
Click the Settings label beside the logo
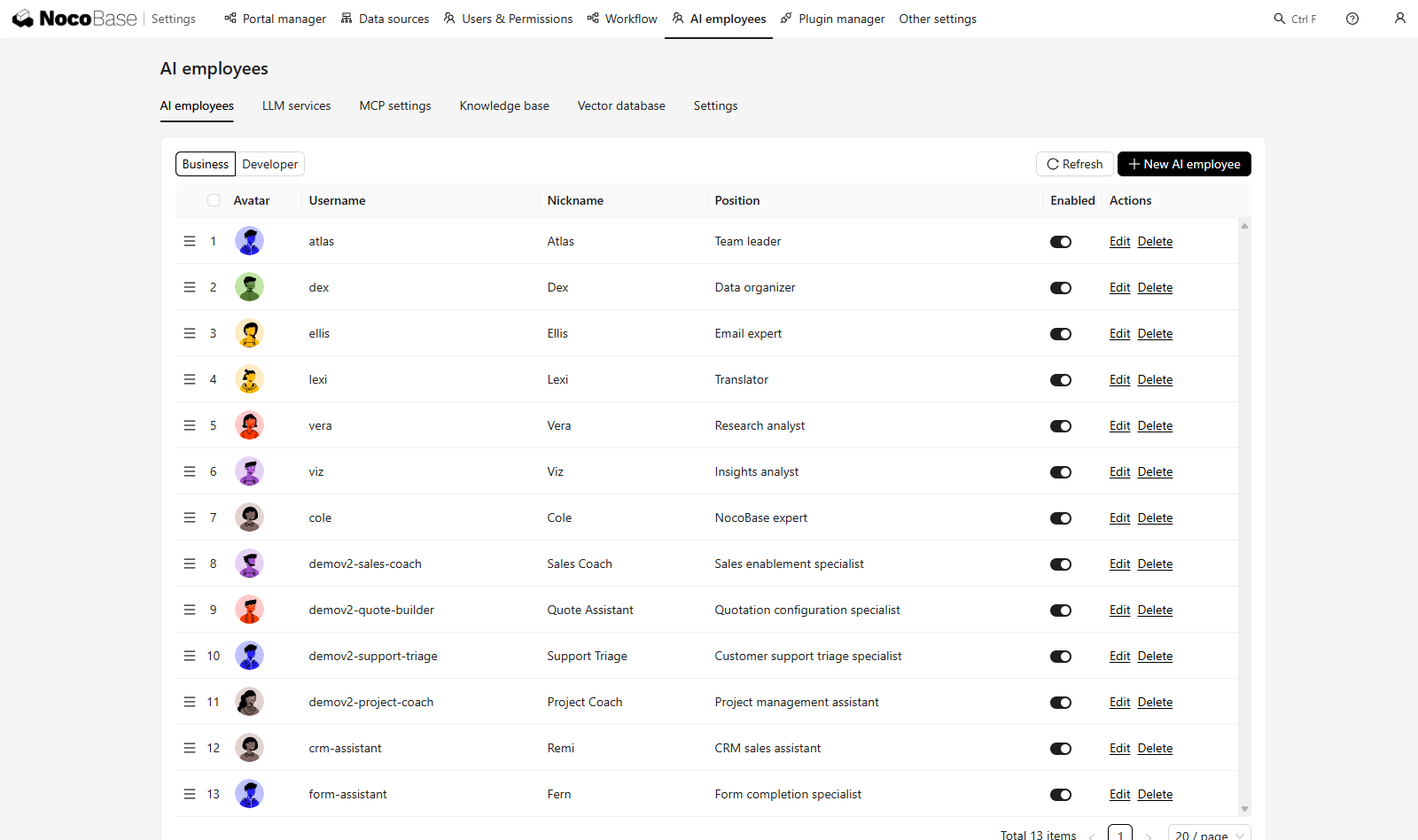[174, 19]
